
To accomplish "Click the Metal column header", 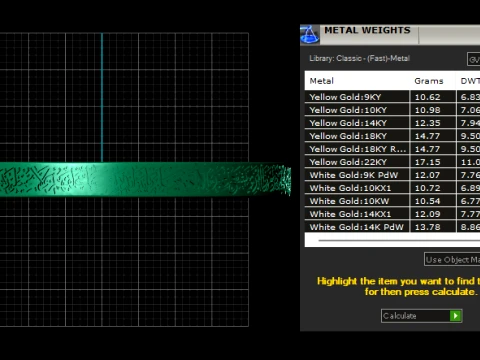I will coord(357,81).
